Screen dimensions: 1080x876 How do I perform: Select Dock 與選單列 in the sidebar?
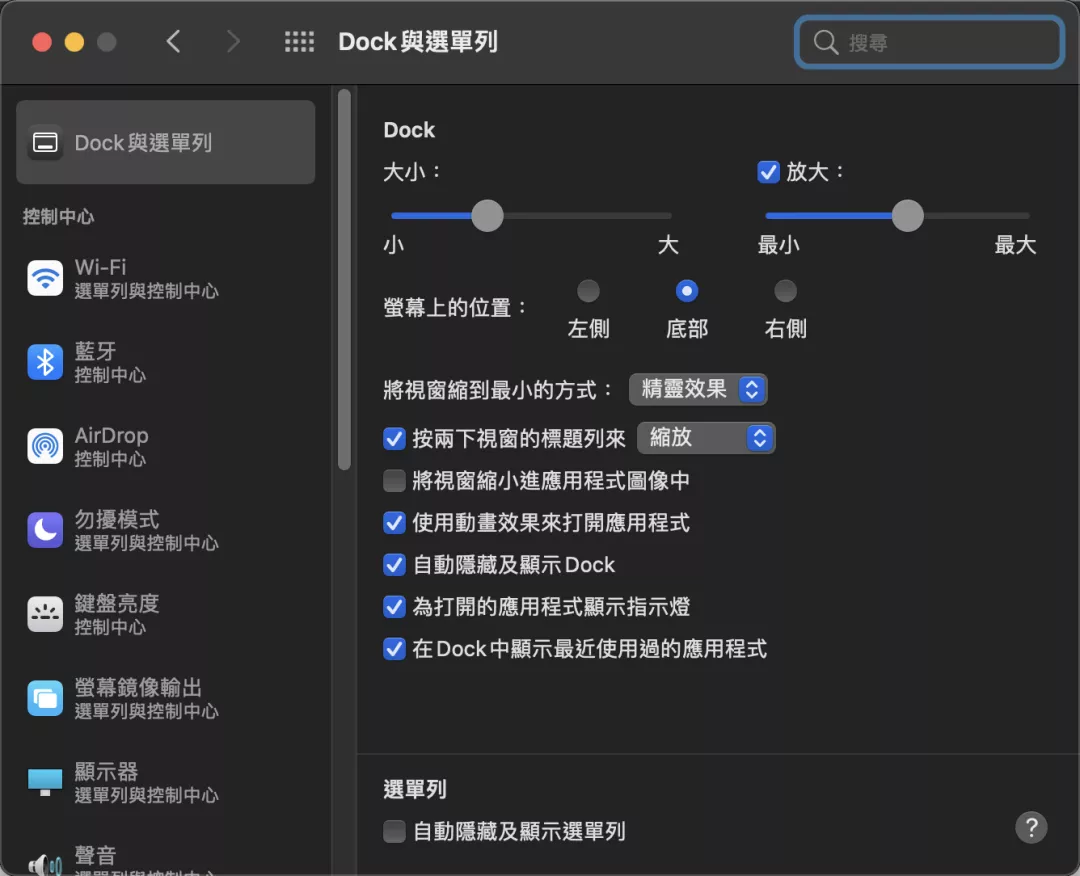165,142
